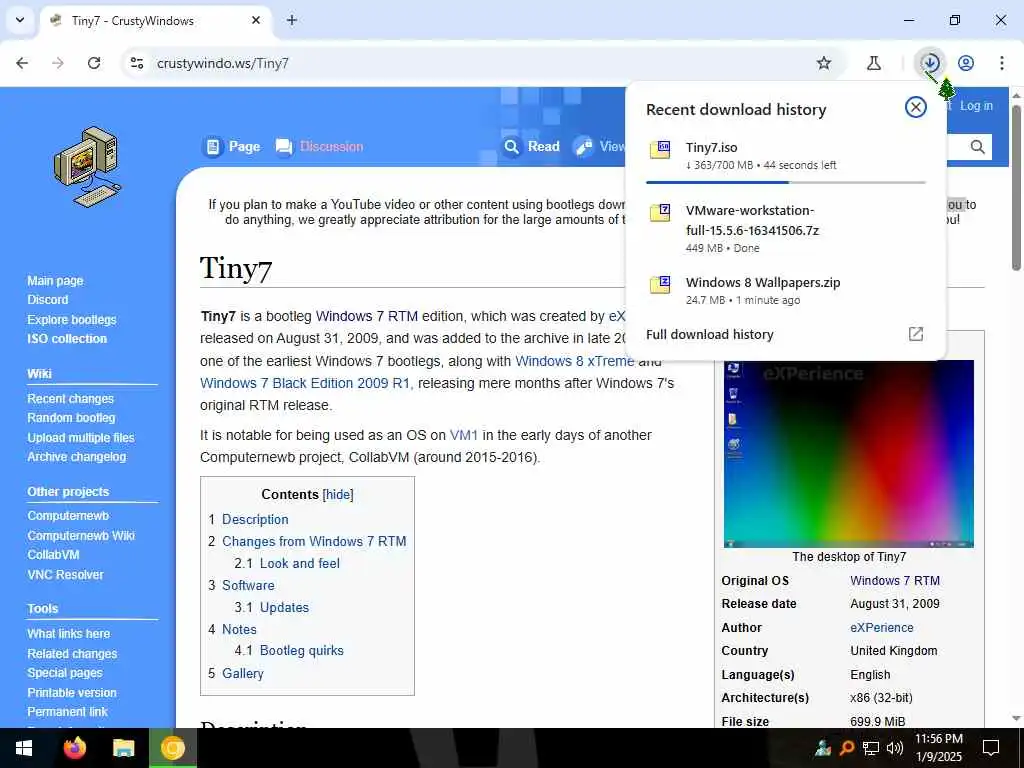Open VNC Resolver link
This screenshot has width=1024, height=768.
[65, 575]
